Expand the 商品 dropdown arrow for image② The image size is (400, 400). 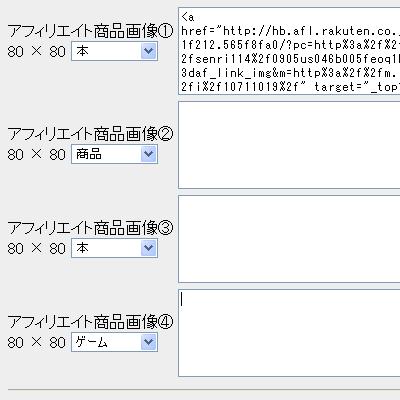148,154
